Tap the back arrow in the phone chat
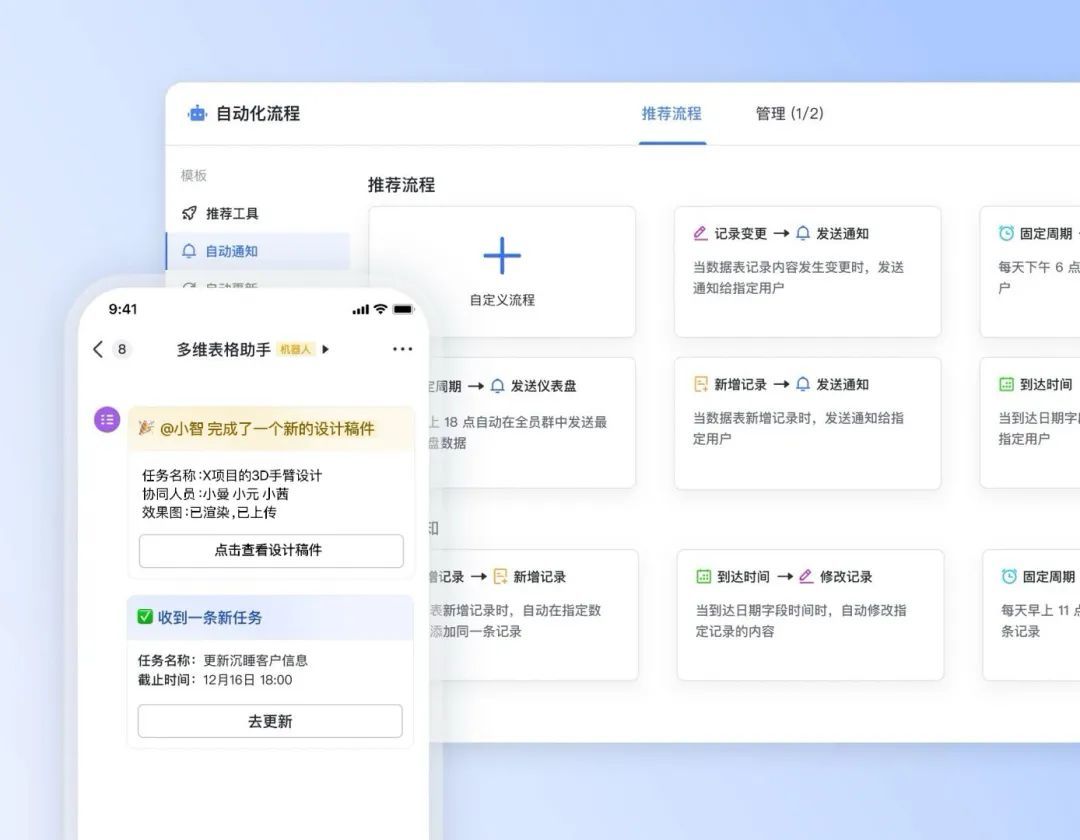Screen dimensions: 1080x840 [x=98, y=349]
